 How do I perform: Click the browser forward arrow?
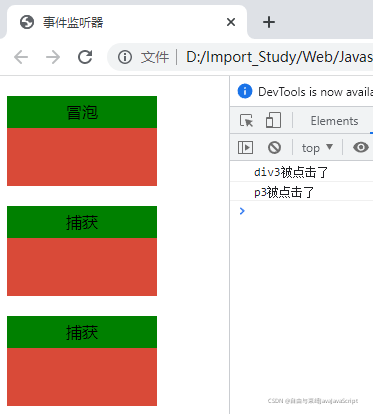[53, 57]
